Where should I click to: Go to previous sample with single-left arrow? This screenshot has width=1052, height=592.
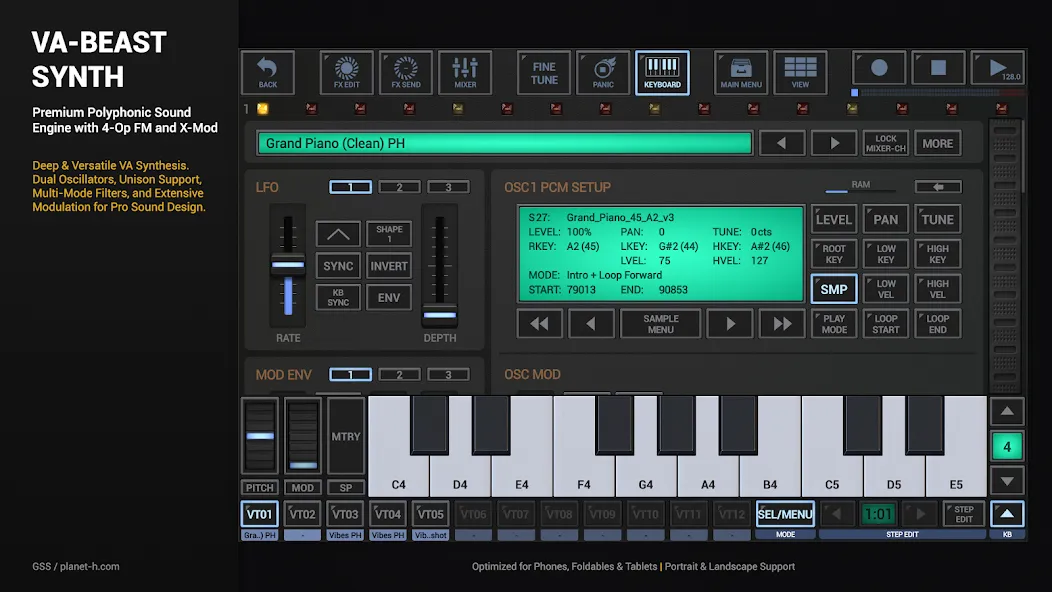click(590, 324)
